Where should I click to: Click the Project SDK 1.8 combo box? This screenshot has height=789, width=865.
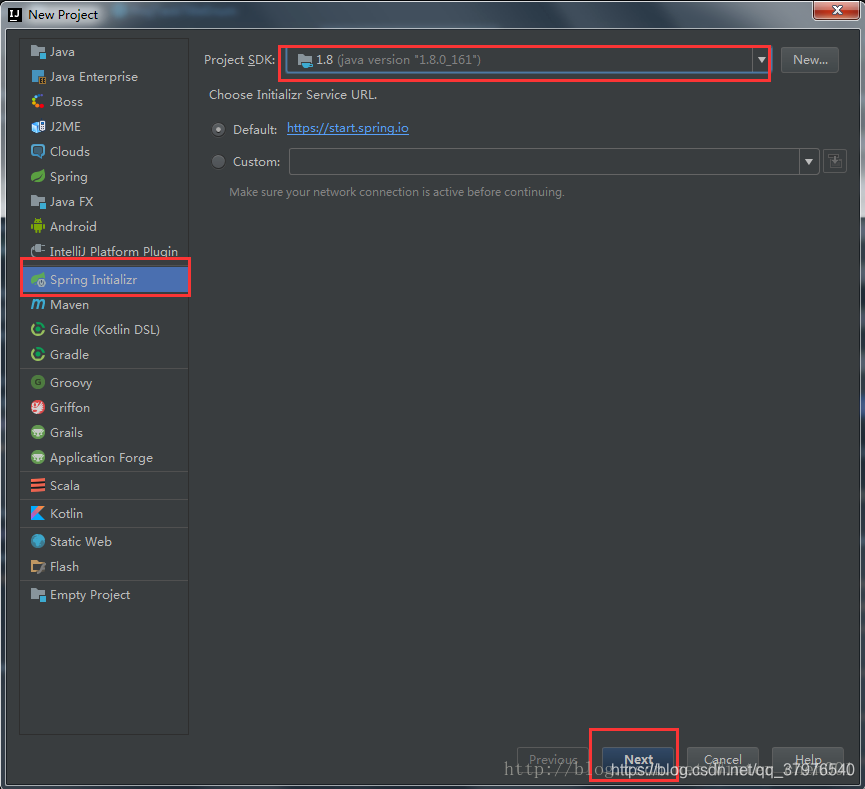527,60
